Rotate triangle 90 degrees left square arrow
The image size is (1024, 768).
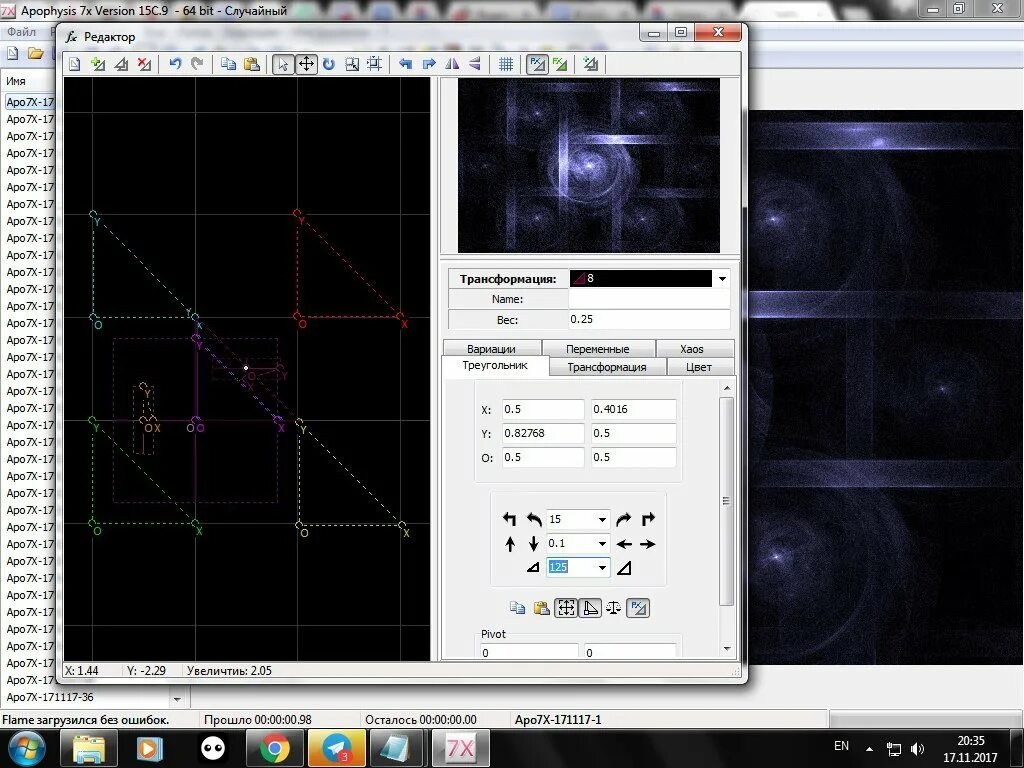pyautogui.click(x=509, y=519)
